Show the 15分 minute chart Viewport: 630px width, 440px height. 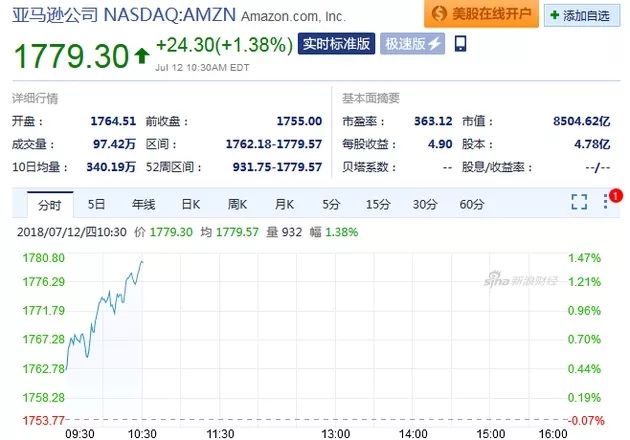point(377,204)
